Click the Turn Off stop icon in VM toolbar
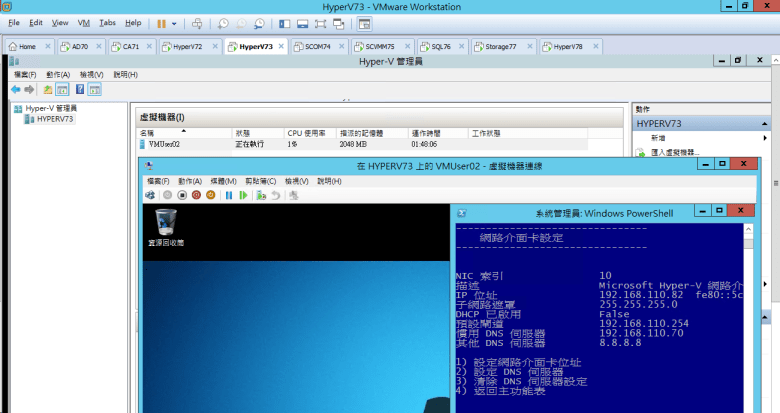 coord(182,195)
